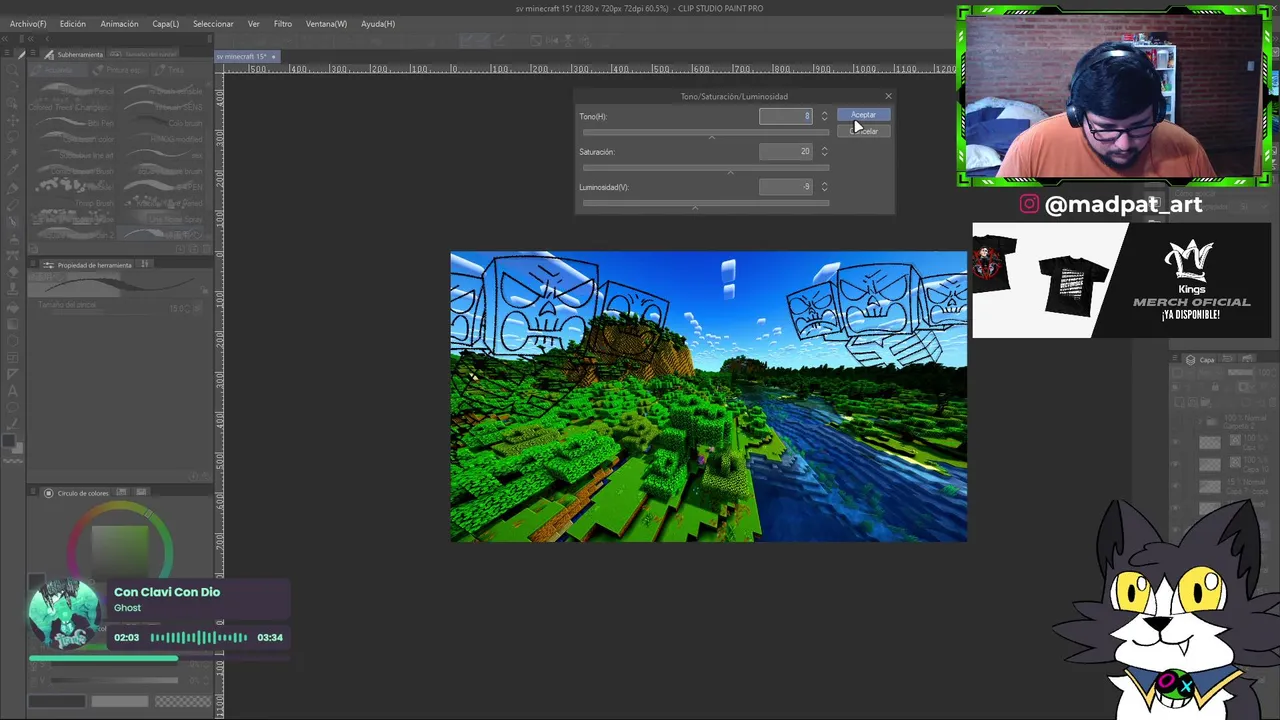Screen dimensions: 1280x720
Task: Open the Filtro menu
Action: tap(283, 23)
